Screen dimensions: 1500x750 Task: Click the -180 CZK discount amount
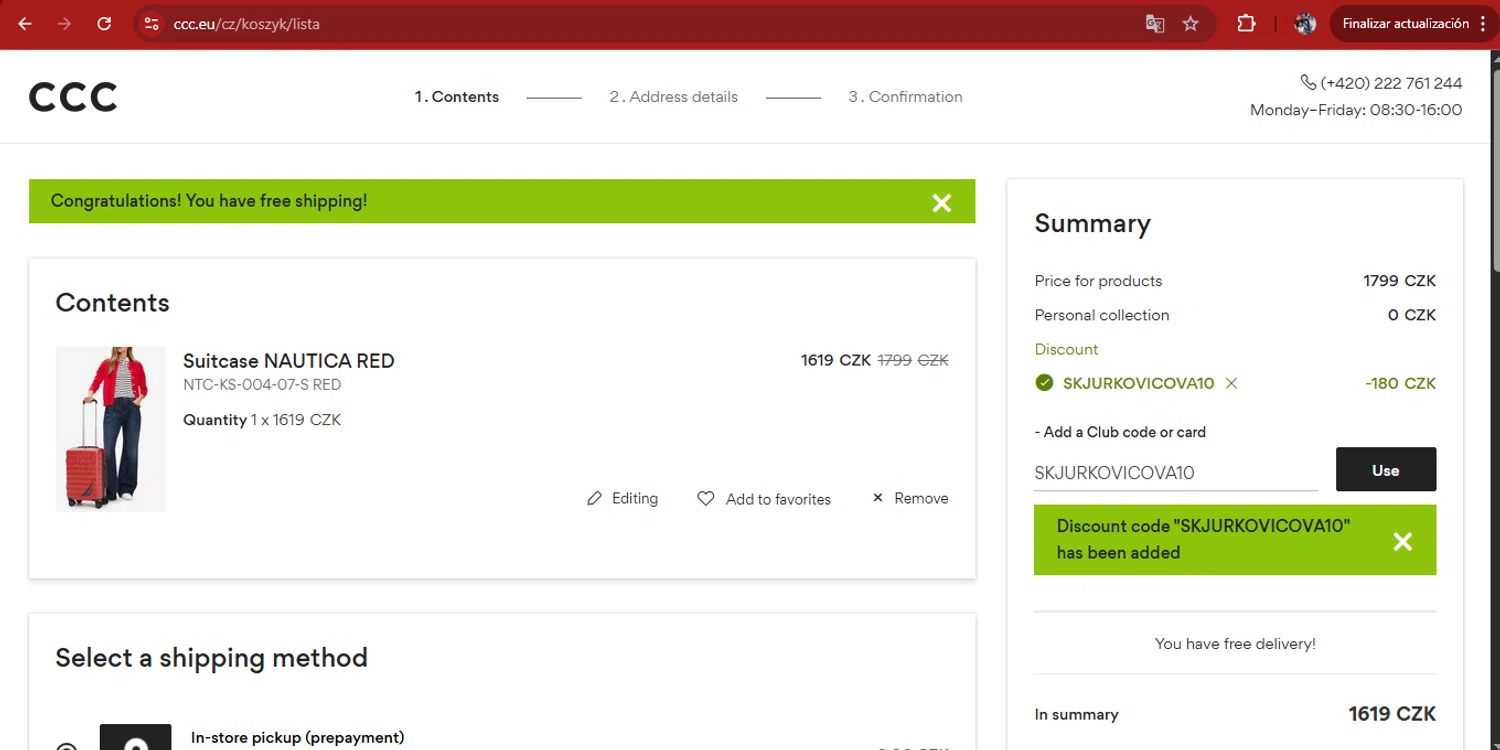tap(1400, 383)
